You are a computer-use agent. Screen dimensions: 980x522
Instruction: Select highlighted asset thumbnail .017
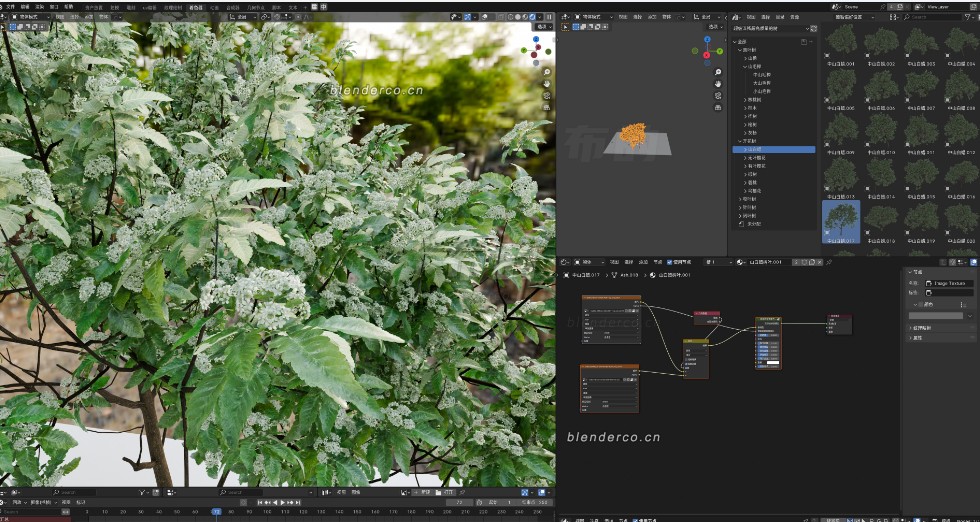click(841, 221)
